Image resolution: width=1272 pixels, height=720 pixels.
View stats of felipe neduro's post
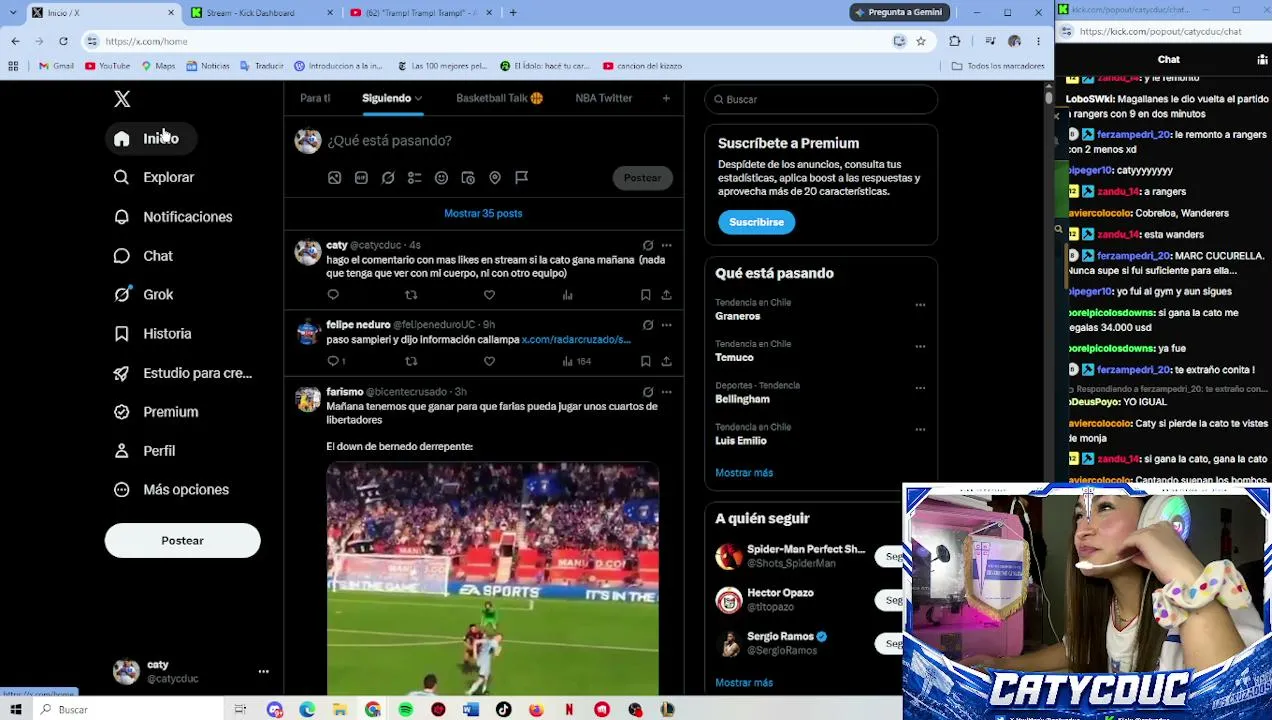[x=578, y=361]
